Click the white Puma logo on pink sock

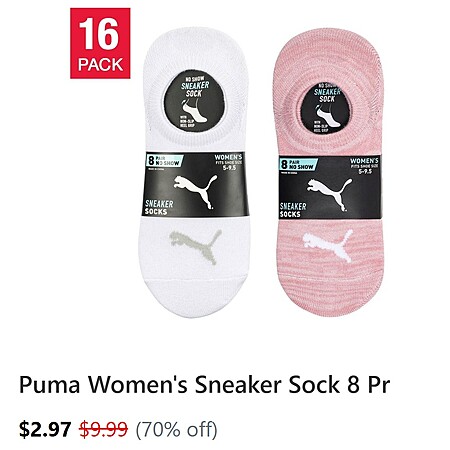pos(328,245)
